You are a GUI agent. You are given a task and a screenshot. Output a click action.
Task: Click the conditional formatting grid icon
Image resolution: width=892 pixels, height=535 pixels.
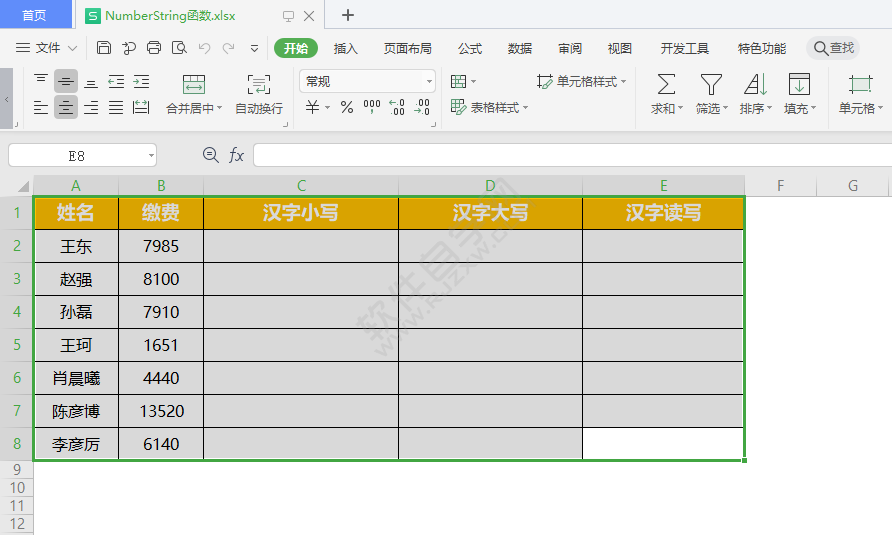(459, 81)
